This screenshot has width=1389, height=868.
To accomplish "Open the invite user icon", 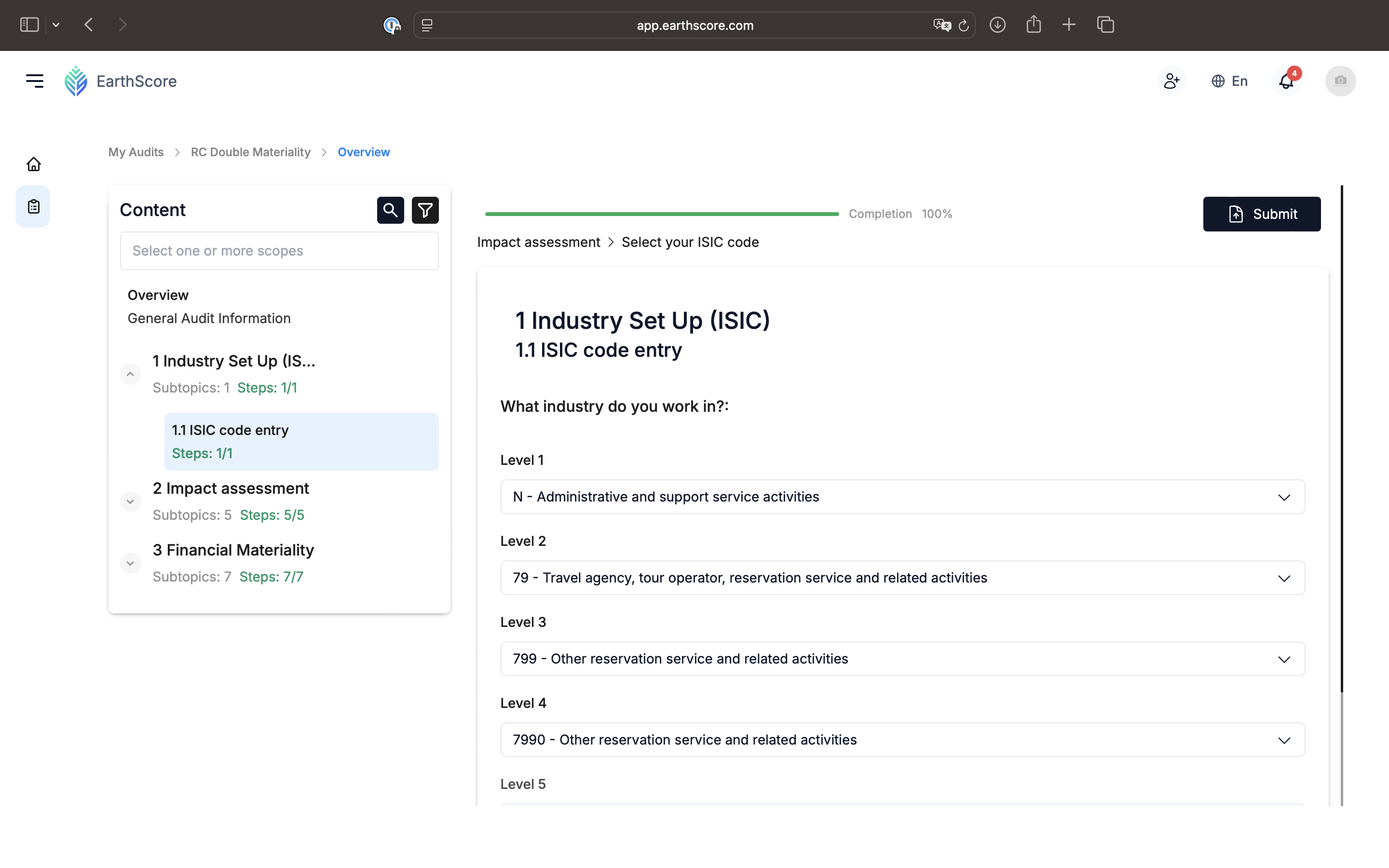I will coord(1171,81).
